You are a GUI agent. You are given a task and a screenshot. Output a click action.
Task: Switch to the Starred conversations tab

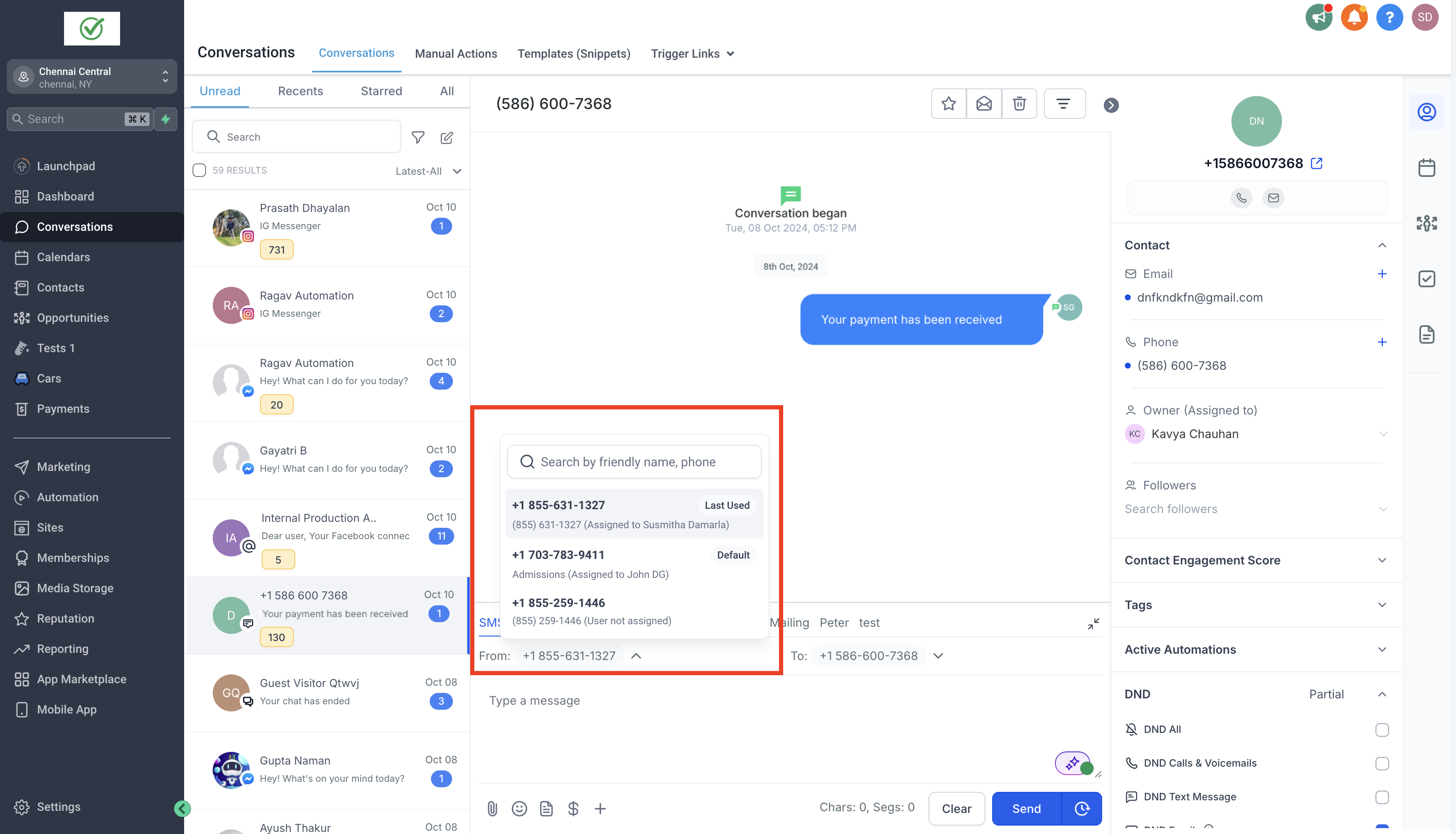coord(381,91)
